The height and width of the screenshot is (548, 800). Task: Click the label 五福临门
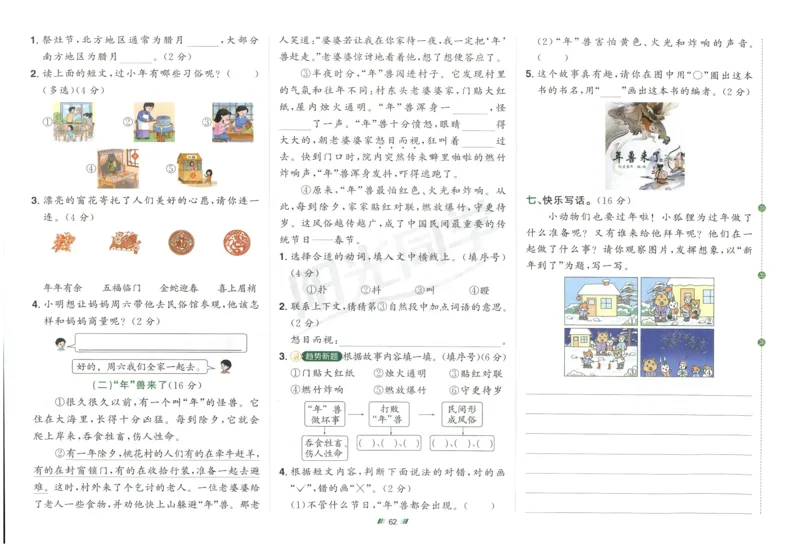[x=122, y=288]
